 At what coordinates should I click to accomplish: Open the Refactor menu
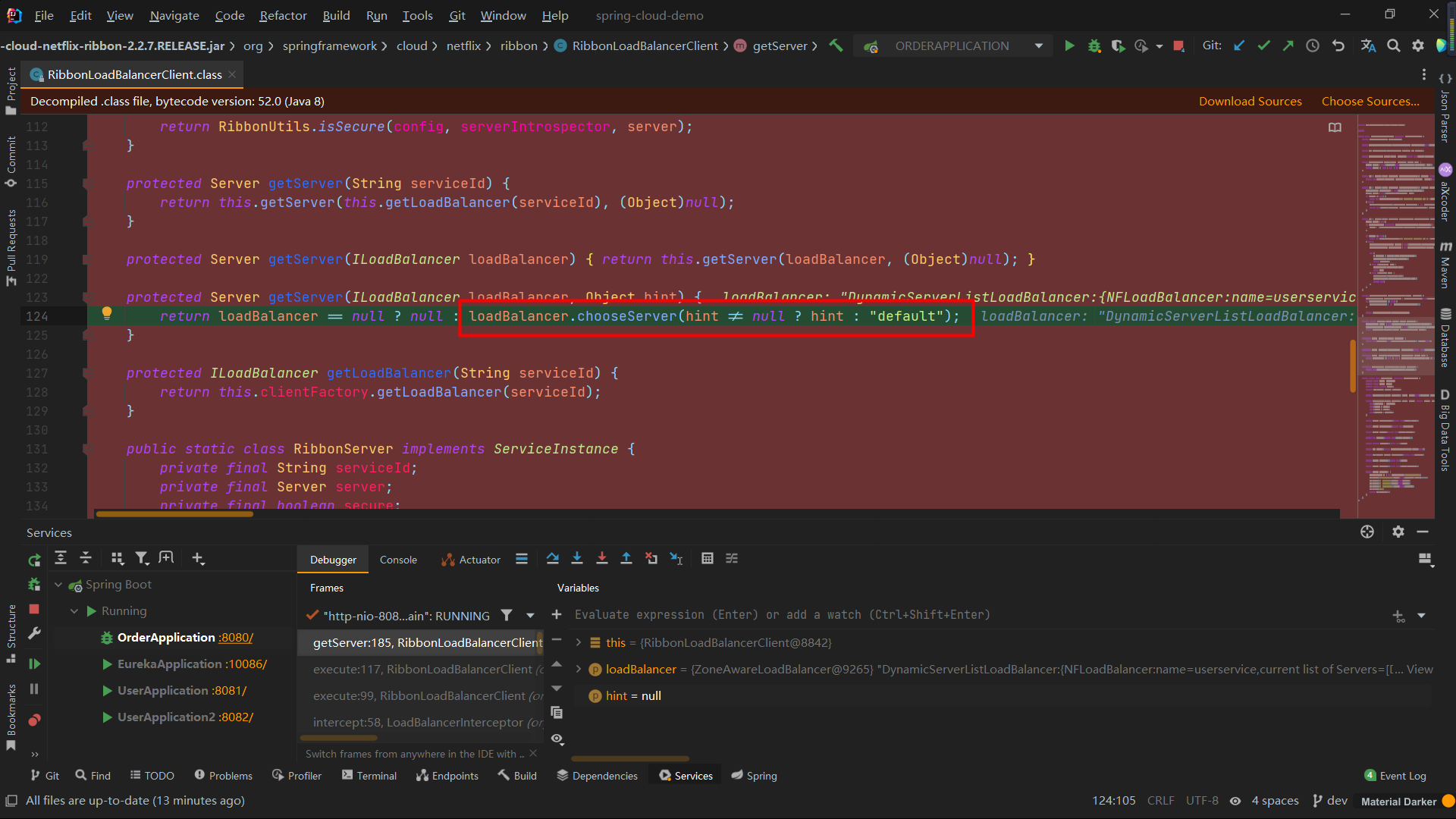(283, 15)
